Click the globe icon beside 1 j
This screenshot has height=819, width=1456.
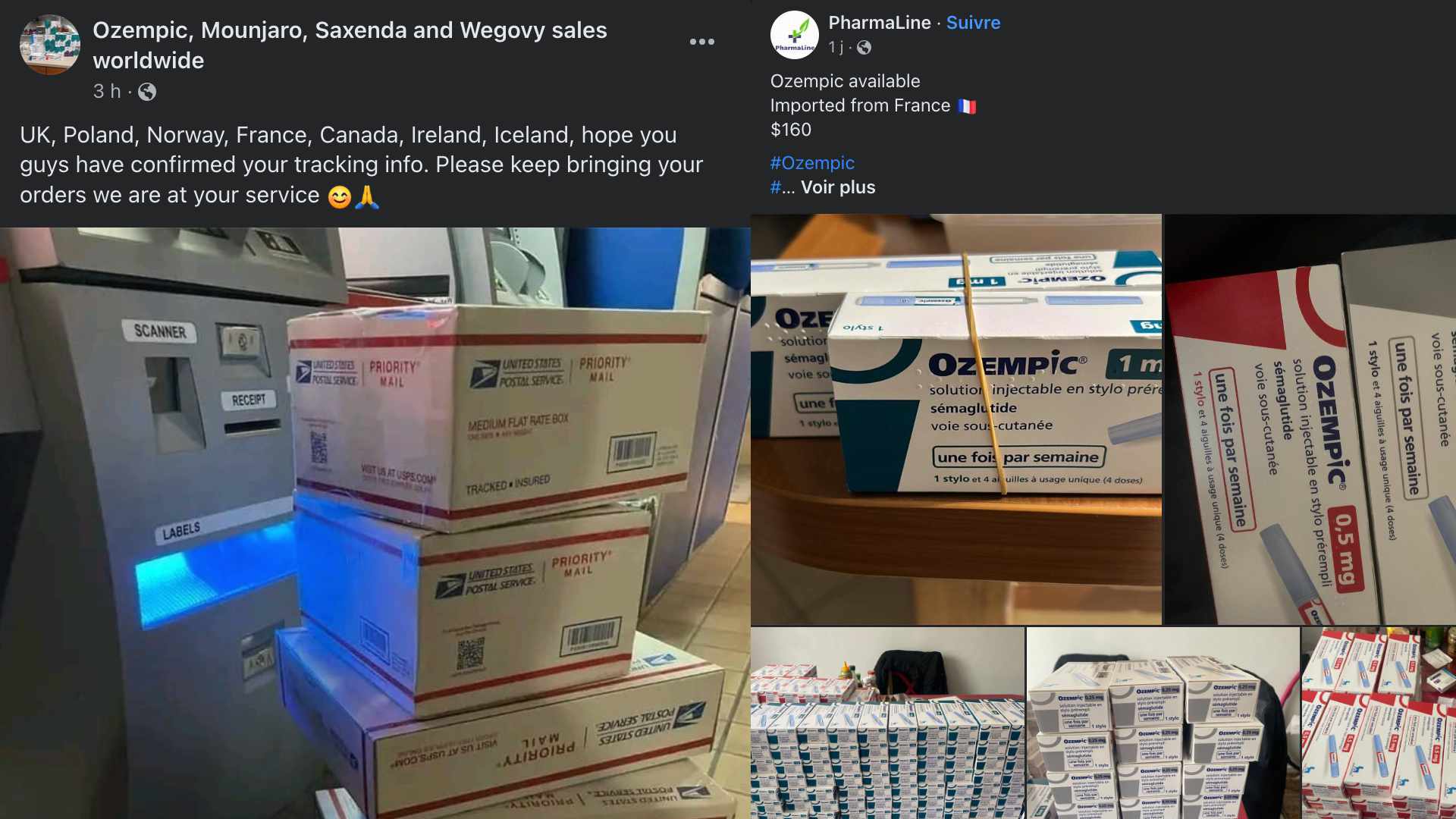click(x=864, y=48)
